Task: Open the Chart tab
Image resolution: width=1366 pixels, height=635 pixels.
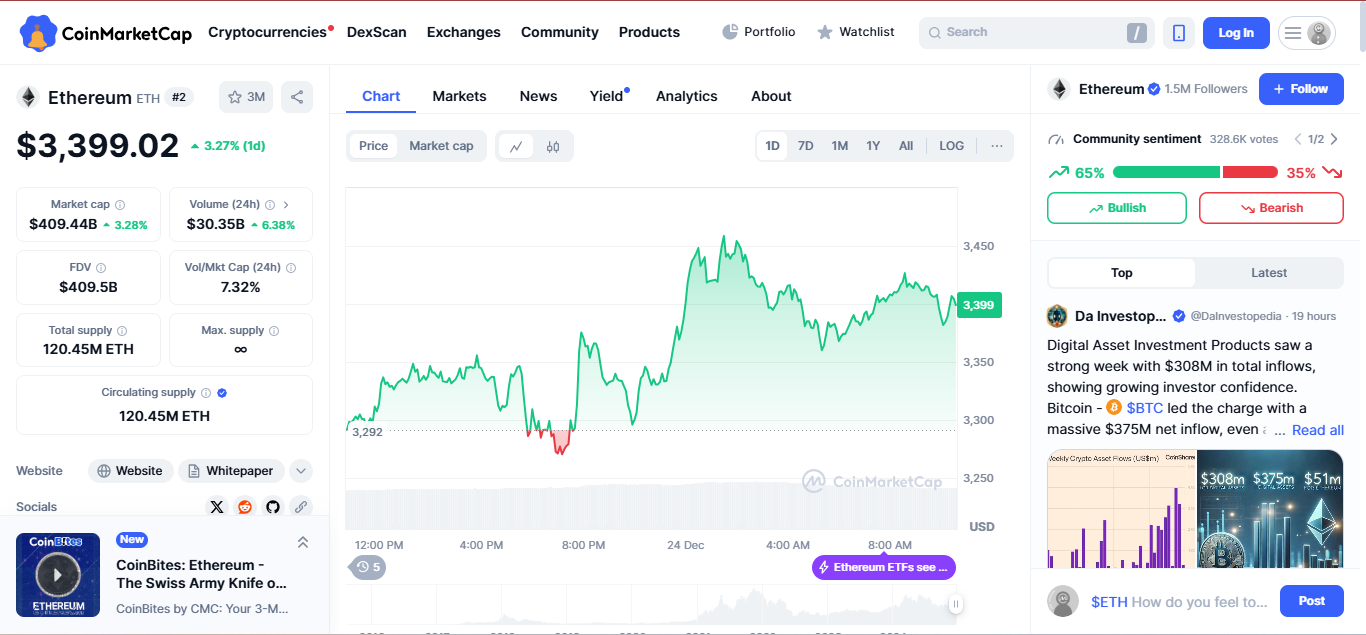Action: [x=381, y=96]
